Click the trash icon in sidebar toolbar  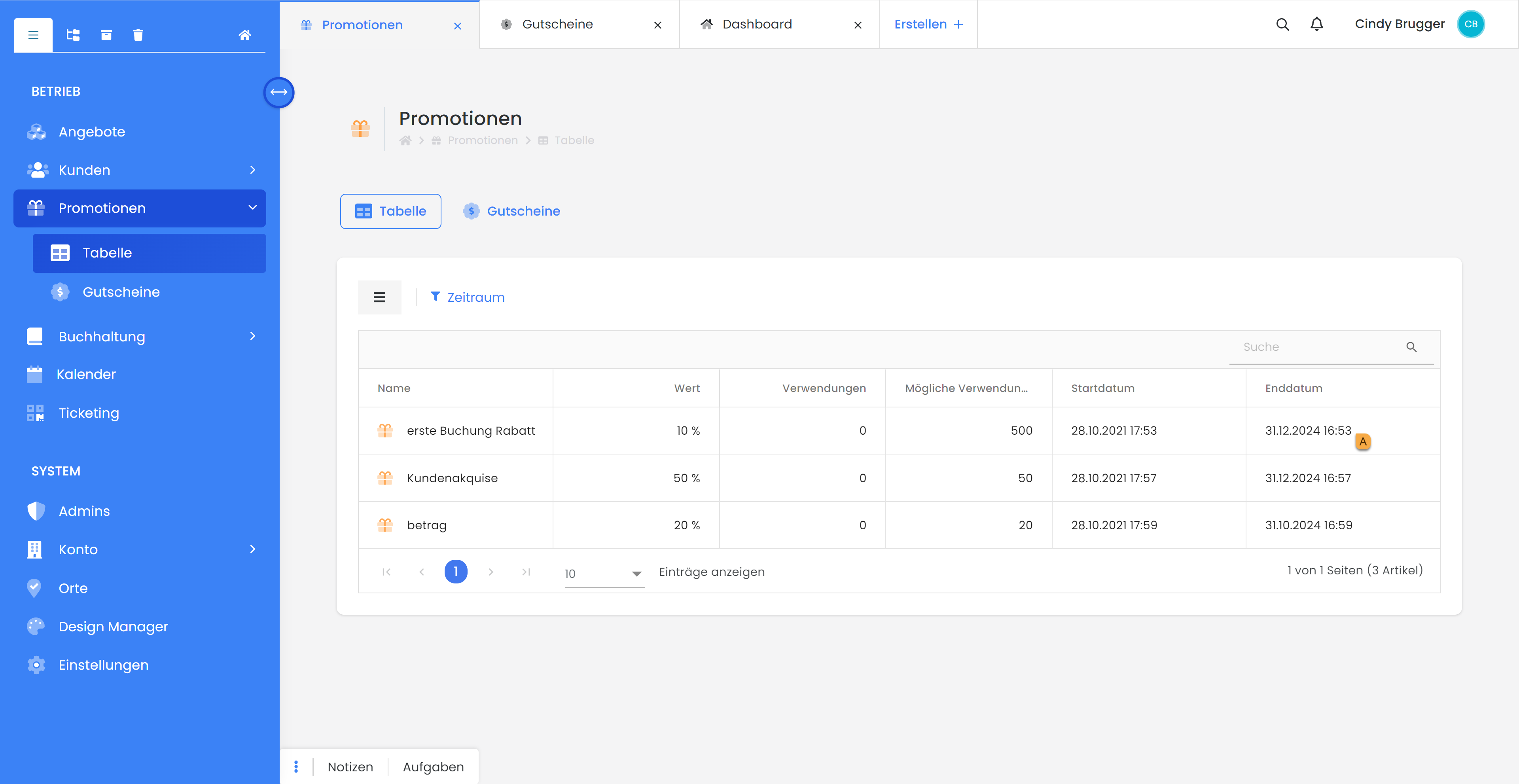(138, 35)
